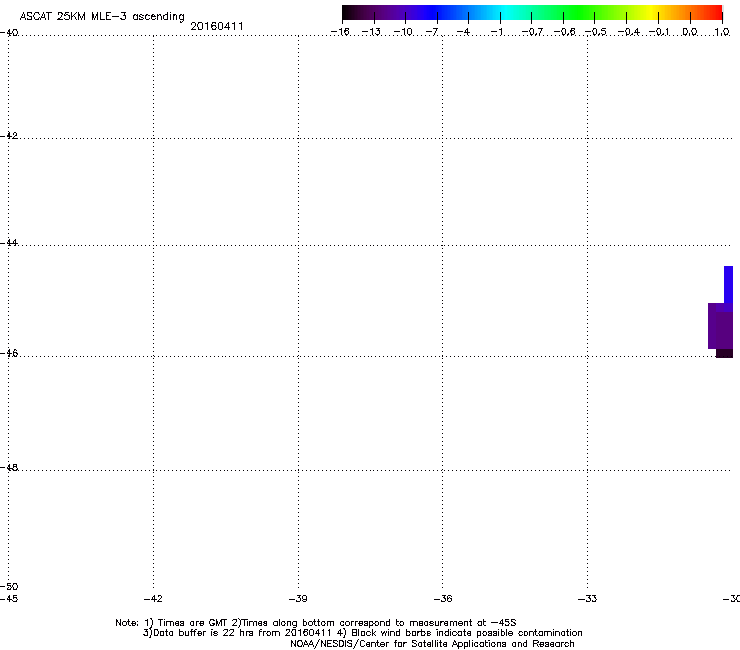
Task: Click the 0.0 colorbar label
Action: coord(690,32)
